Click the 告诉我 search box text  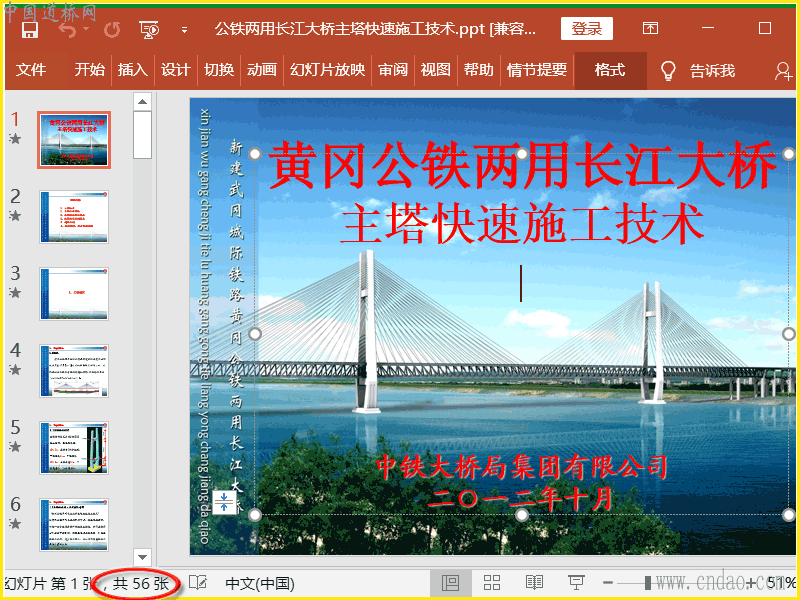coord(713,70)
